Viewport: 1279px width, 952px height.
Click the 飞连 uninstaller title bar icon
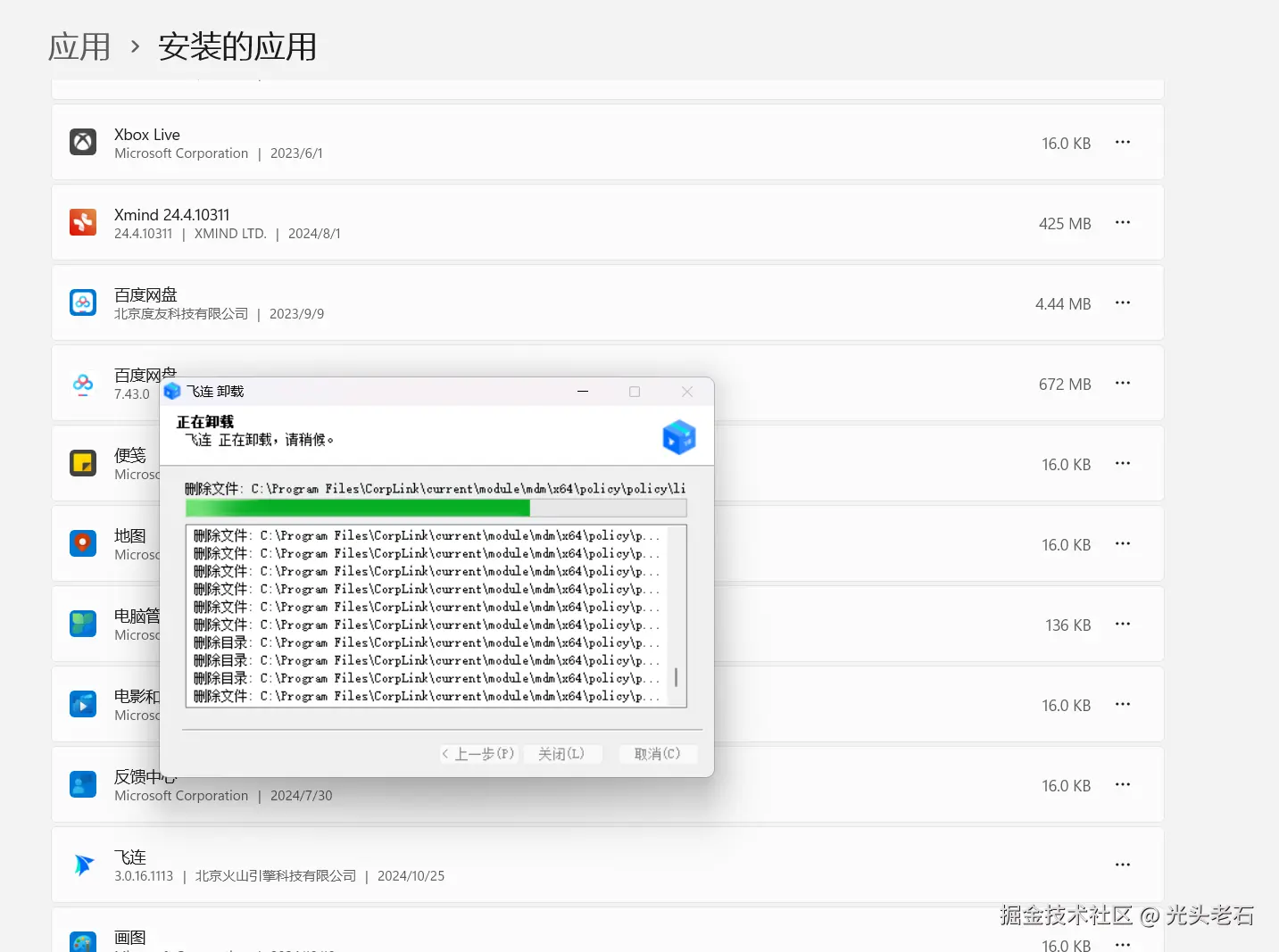click(172, 392)
